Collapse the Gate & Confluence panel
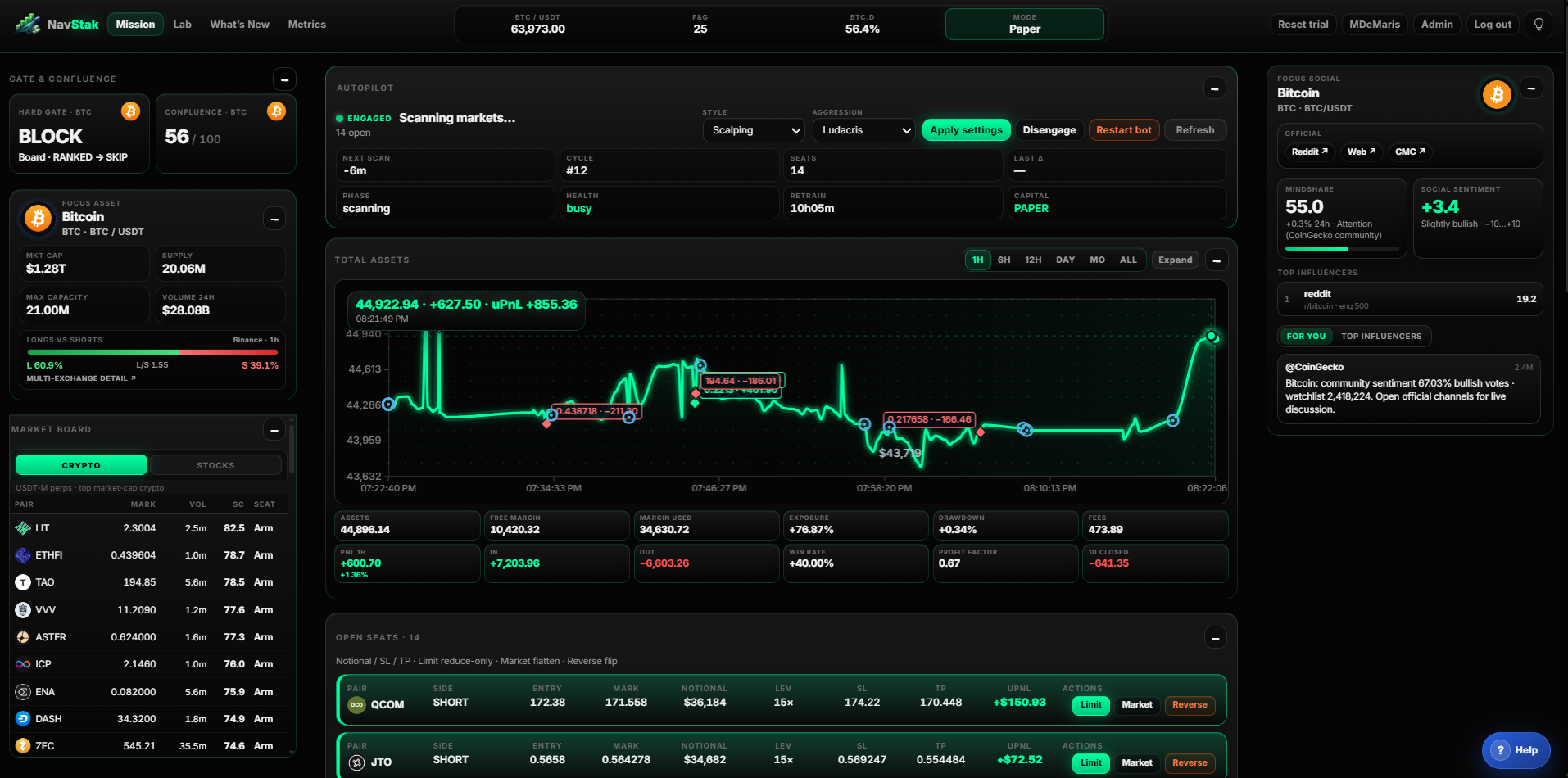 point(284,79)
